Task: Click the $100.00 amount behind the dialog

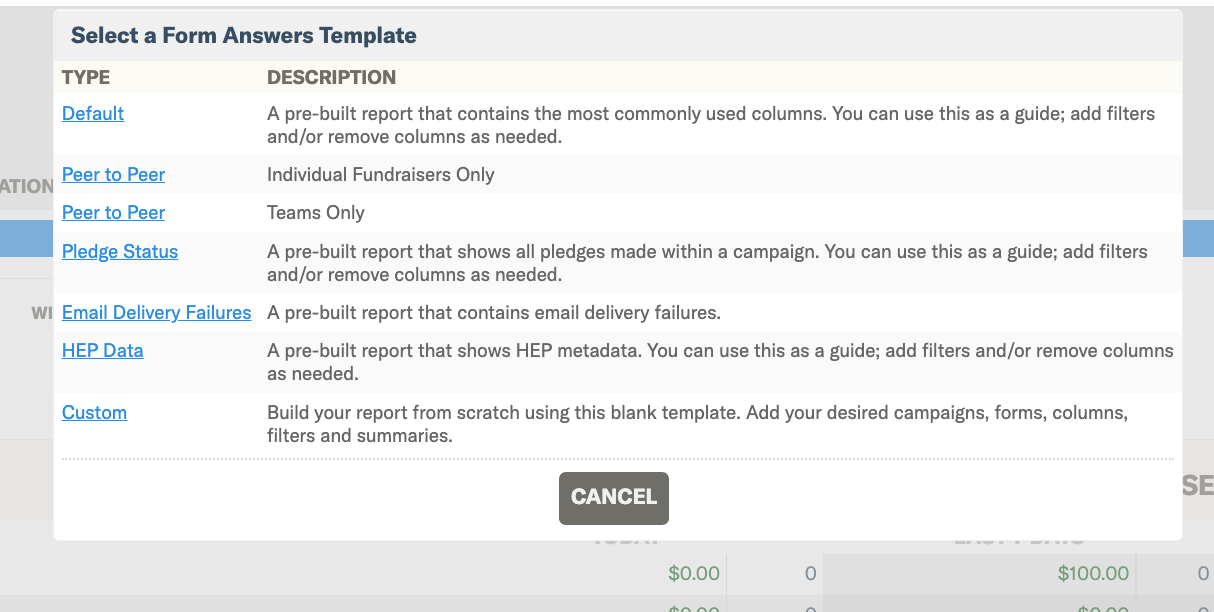Action: pyautogui.click(x=1093, y=574)
